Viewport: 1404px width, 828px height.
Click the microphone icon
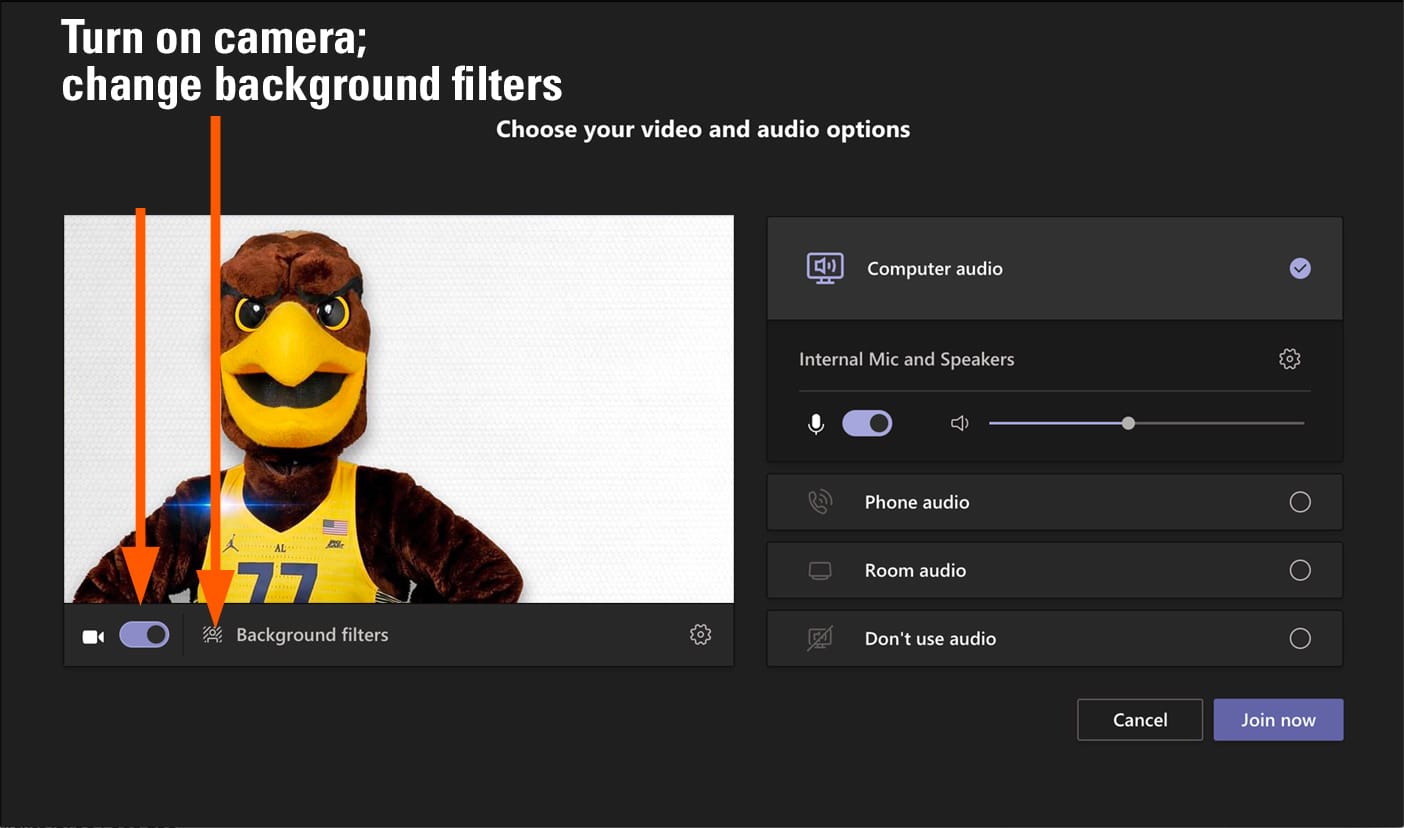pos(816,424)
